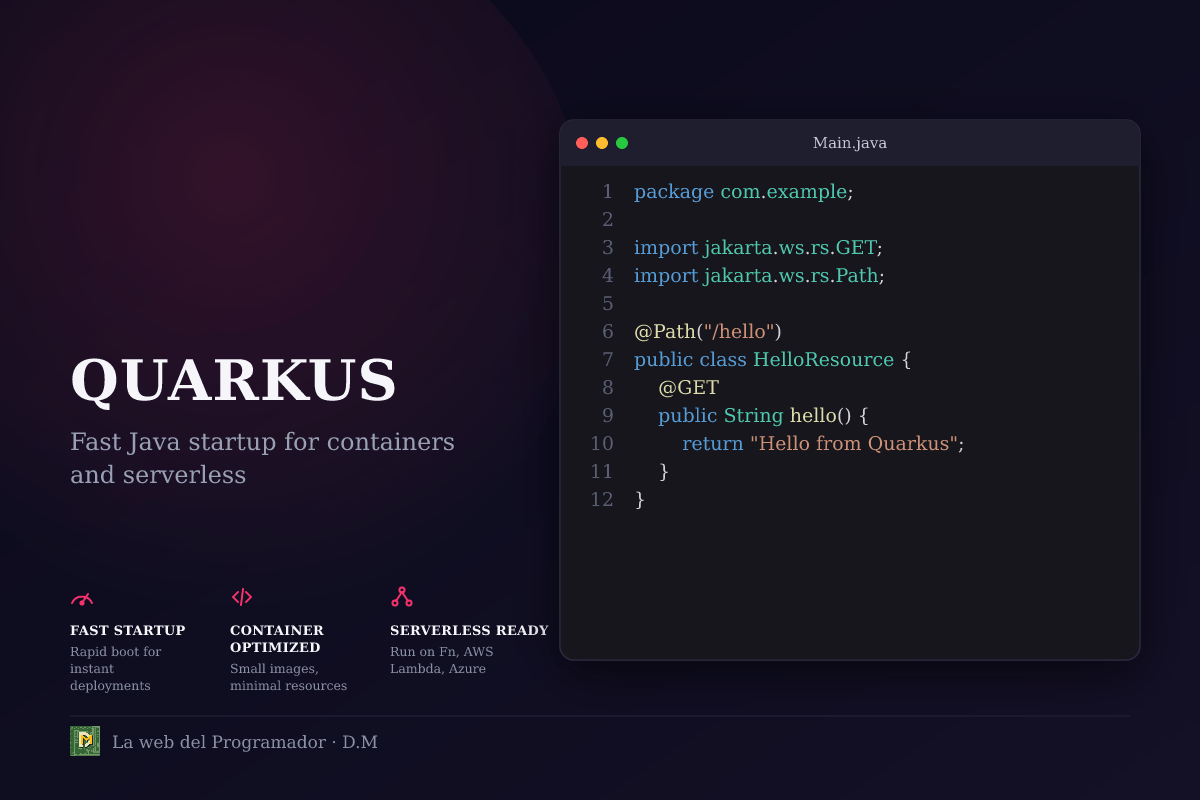Click the QUARKUS heading
This screenshot has height=800, width=1200.
[x=233, y=380]
